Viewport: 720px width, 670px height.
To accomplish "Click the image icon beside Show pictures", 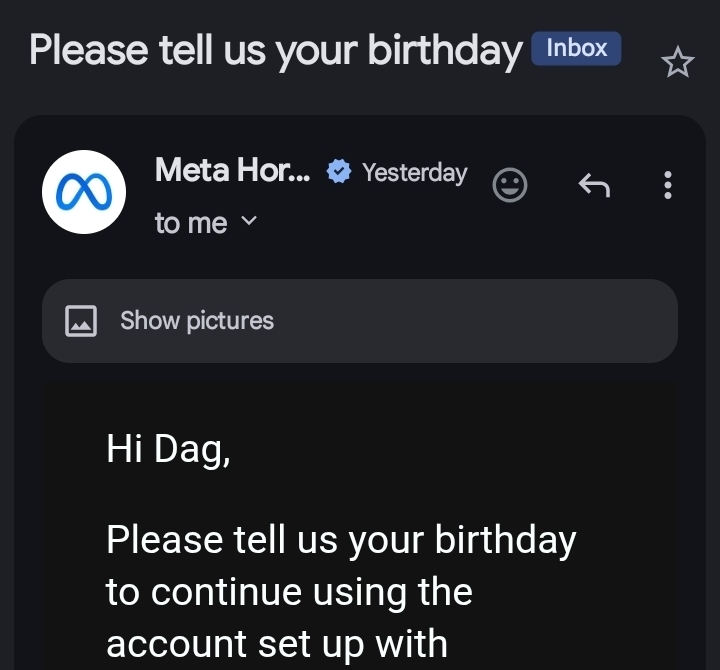I will [81, 321].
